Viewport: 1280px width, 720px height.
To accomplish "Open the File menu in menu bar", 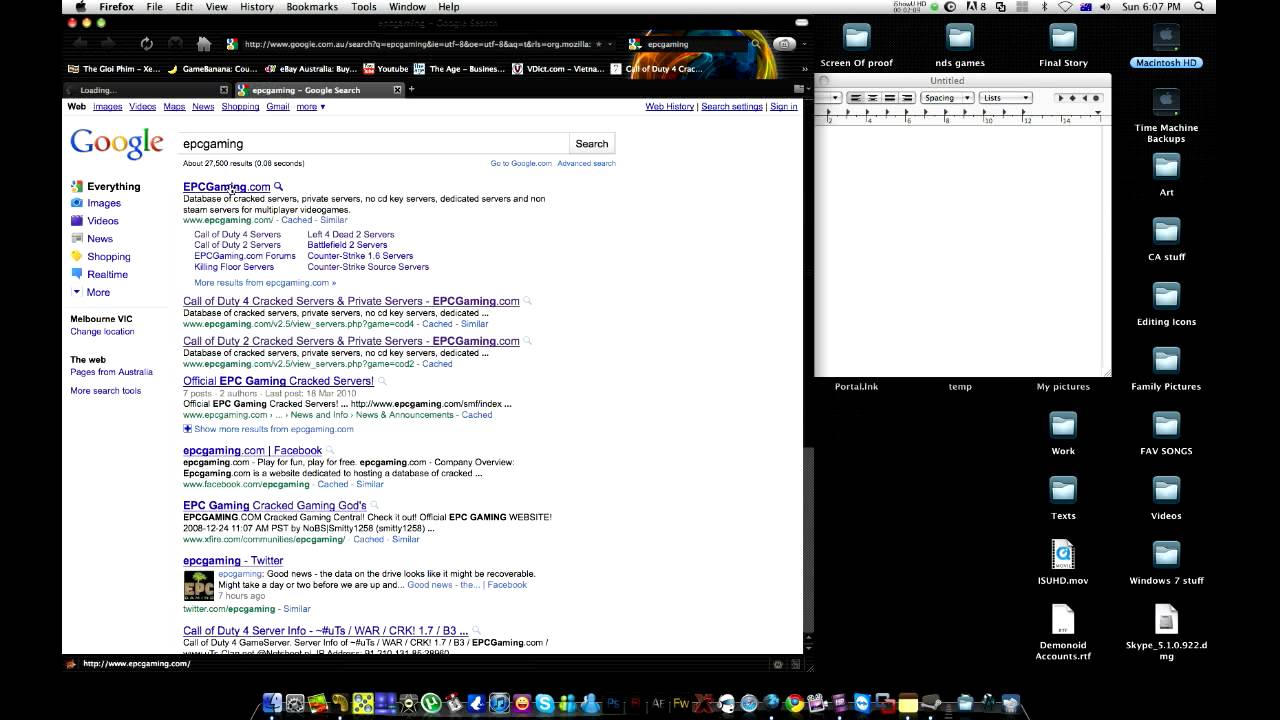I will click(155, 7).
